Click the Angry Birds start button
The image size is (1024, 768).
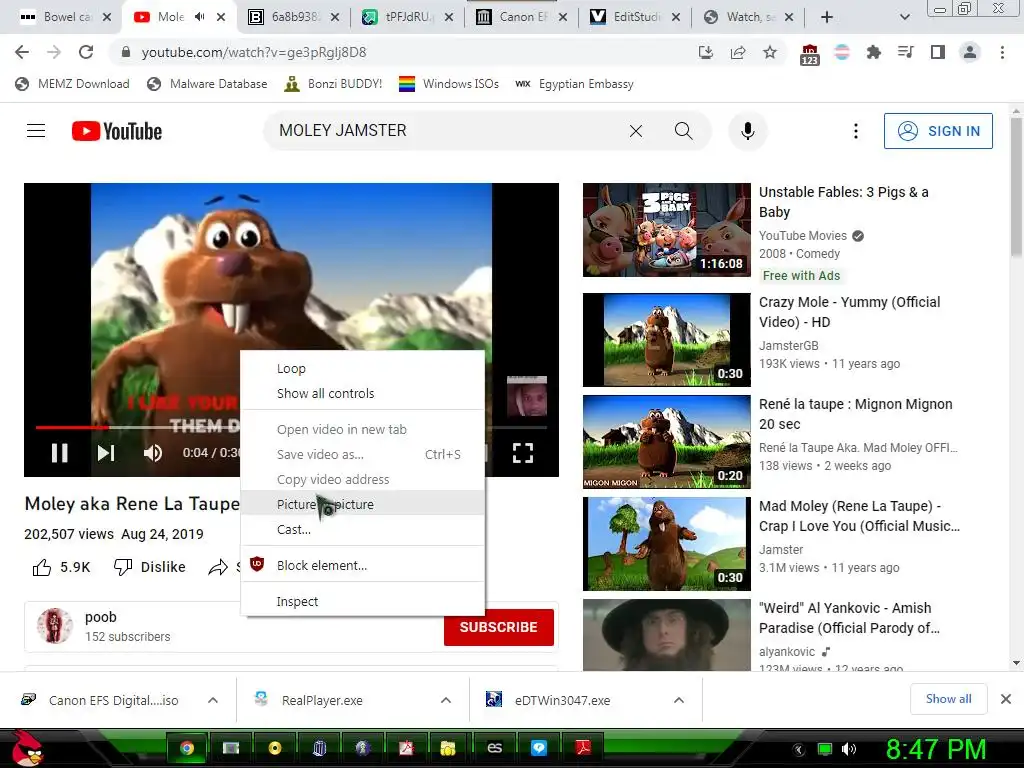click(x=25, y=748)
